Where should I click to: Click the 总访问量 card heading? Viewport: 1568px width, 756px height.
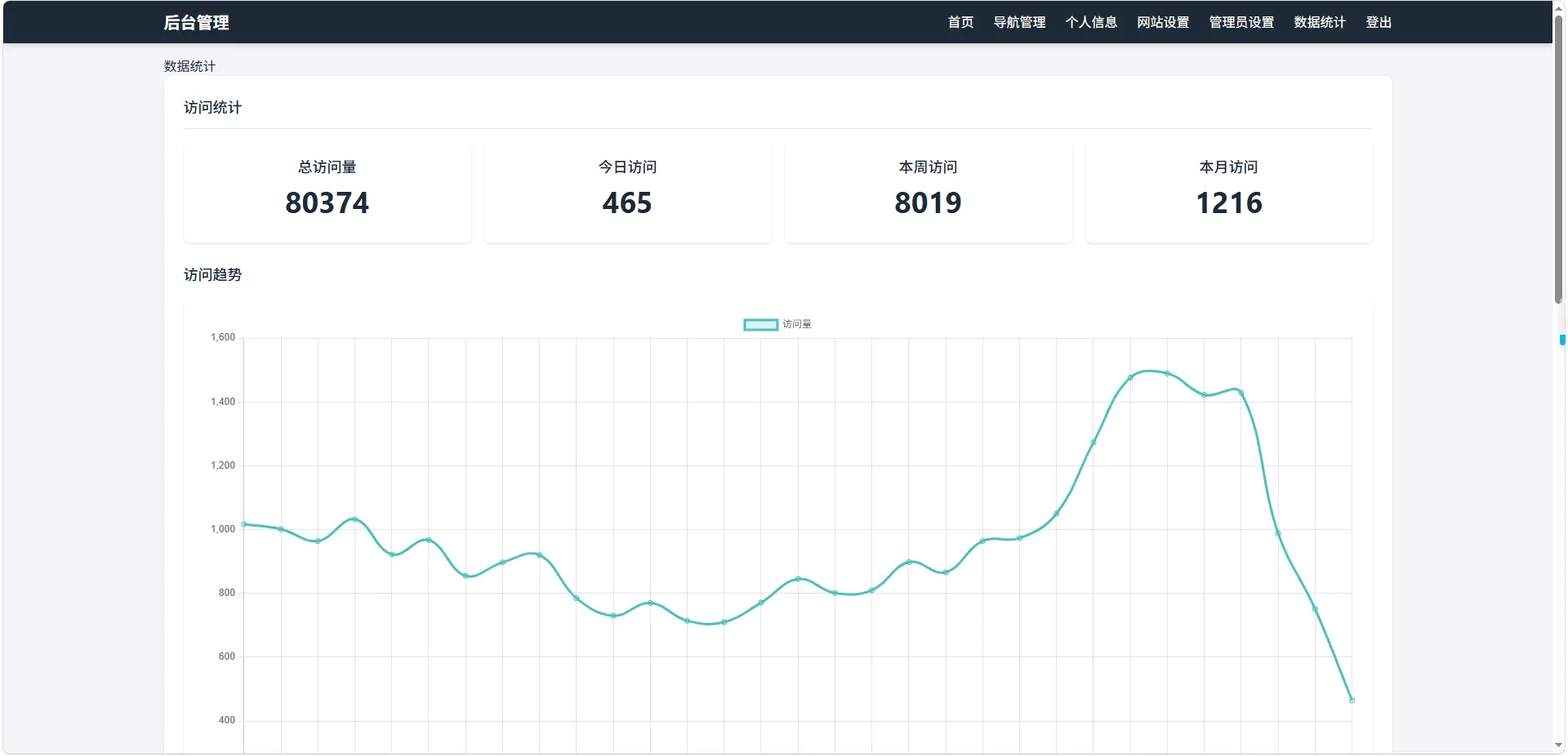(x=327, y=167)
